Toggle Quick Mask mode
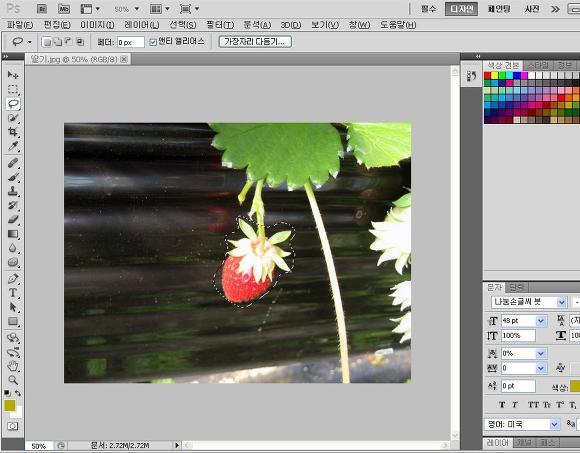Screen dimensions: 580x453 (13, 426)
